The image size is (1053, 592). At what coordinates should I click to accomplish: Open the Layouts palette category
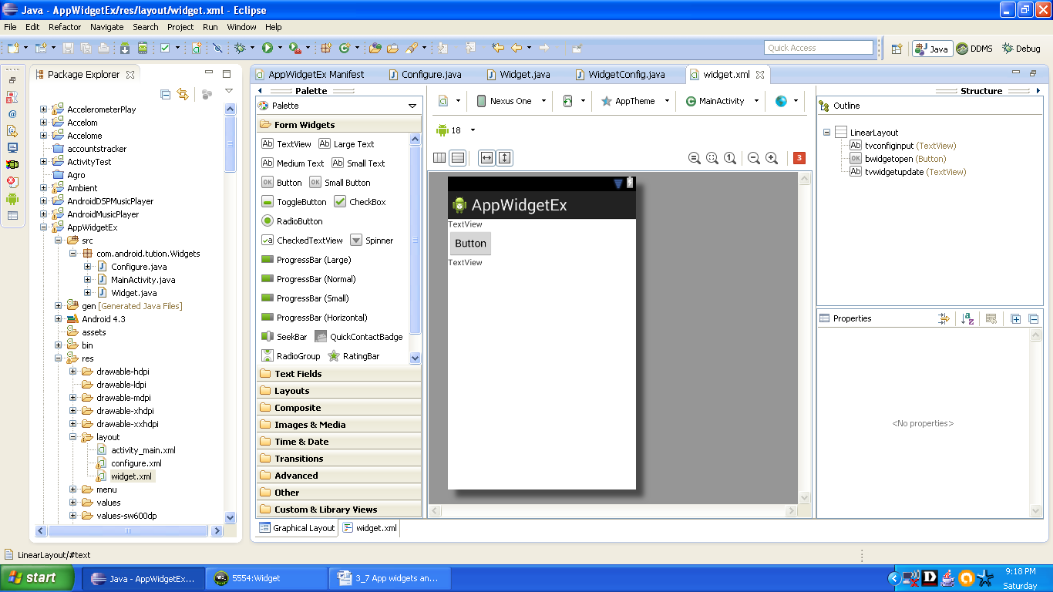tap(338, 391)
